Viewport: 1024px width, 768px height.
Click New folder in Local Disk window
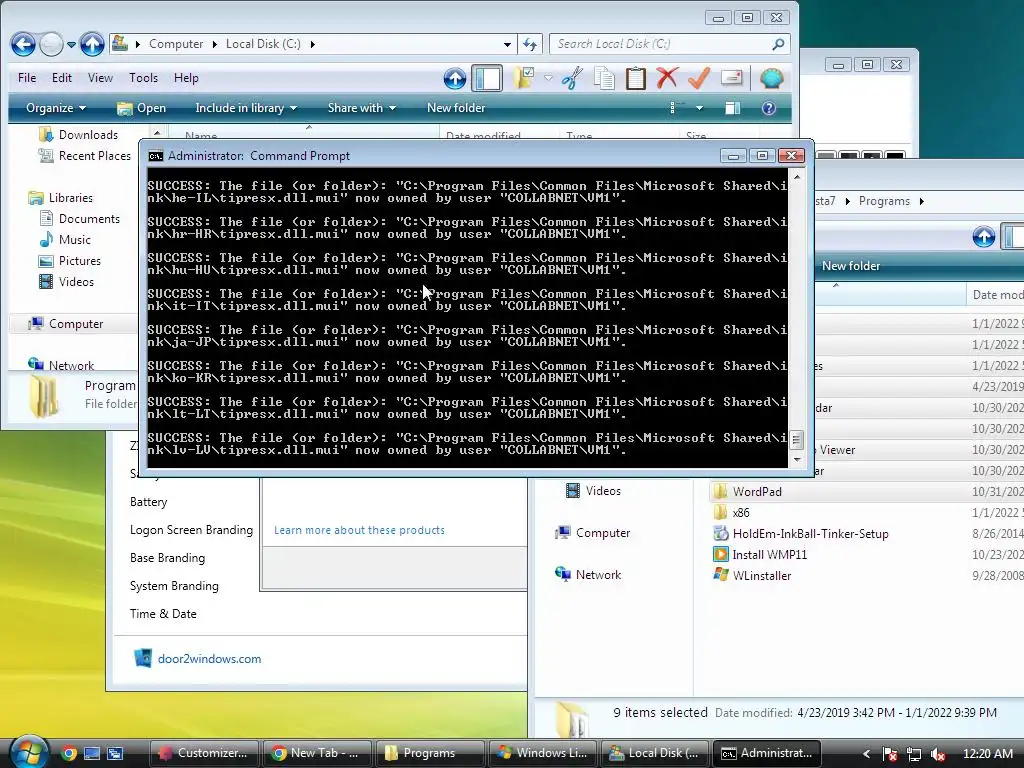pos(456,108)
